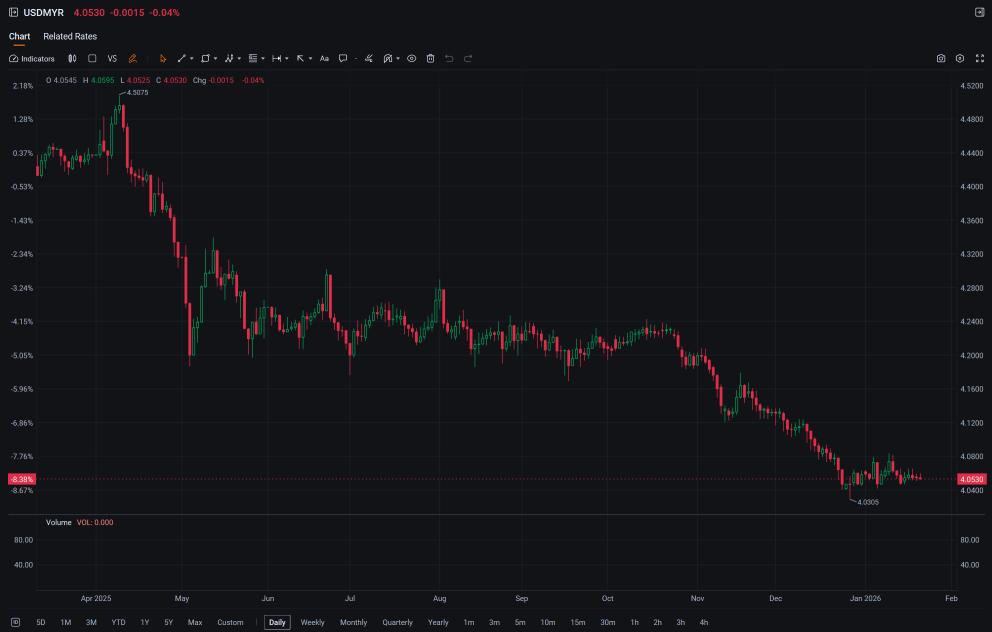Select the 30m interval
The width and height of the screenshot is (992, 632).
click(607, 623)
